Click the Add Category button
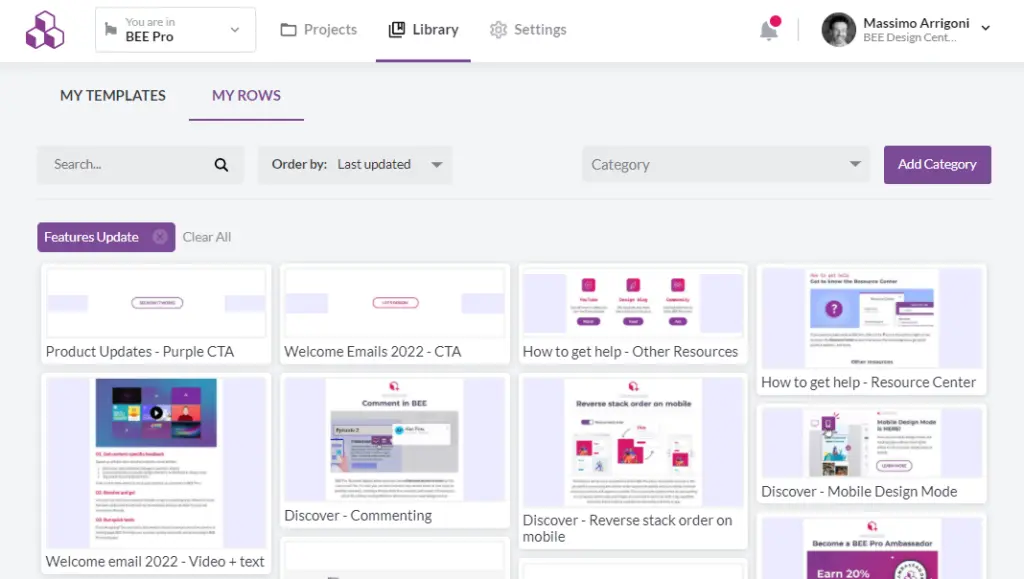 (937, 164)
